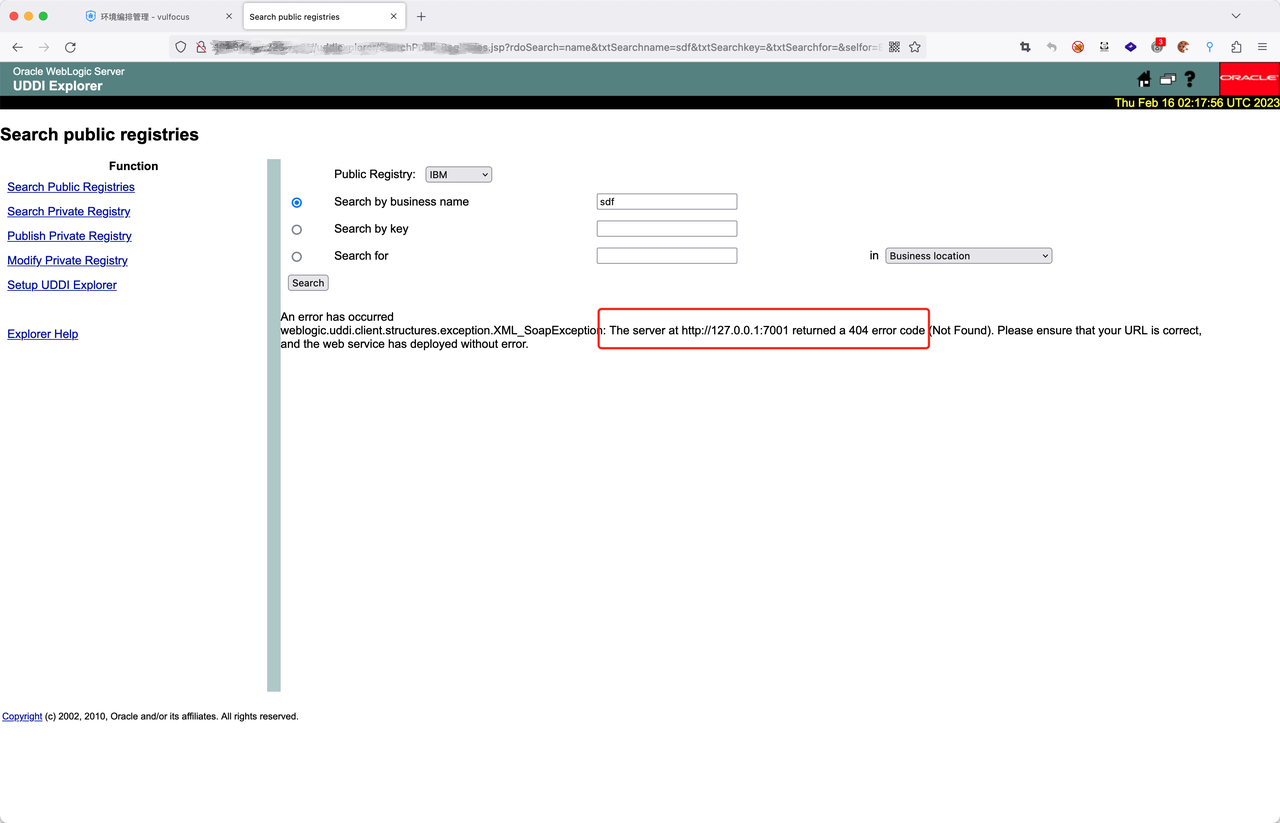Close the Search public registries tab
This screenshot has height=823, width=1280.
click(x=394, y=17)
